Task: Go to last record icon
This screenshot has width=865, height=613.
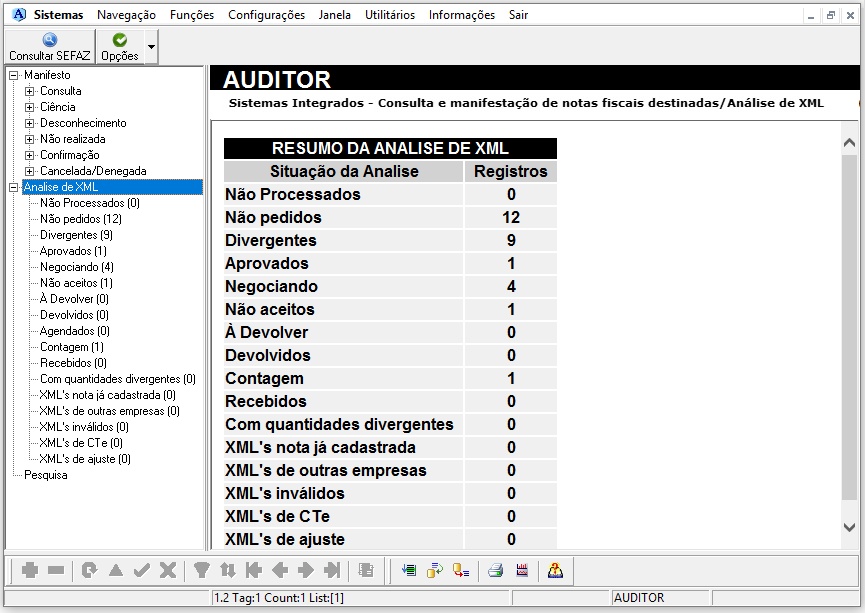Action: [x=332, y=570]
